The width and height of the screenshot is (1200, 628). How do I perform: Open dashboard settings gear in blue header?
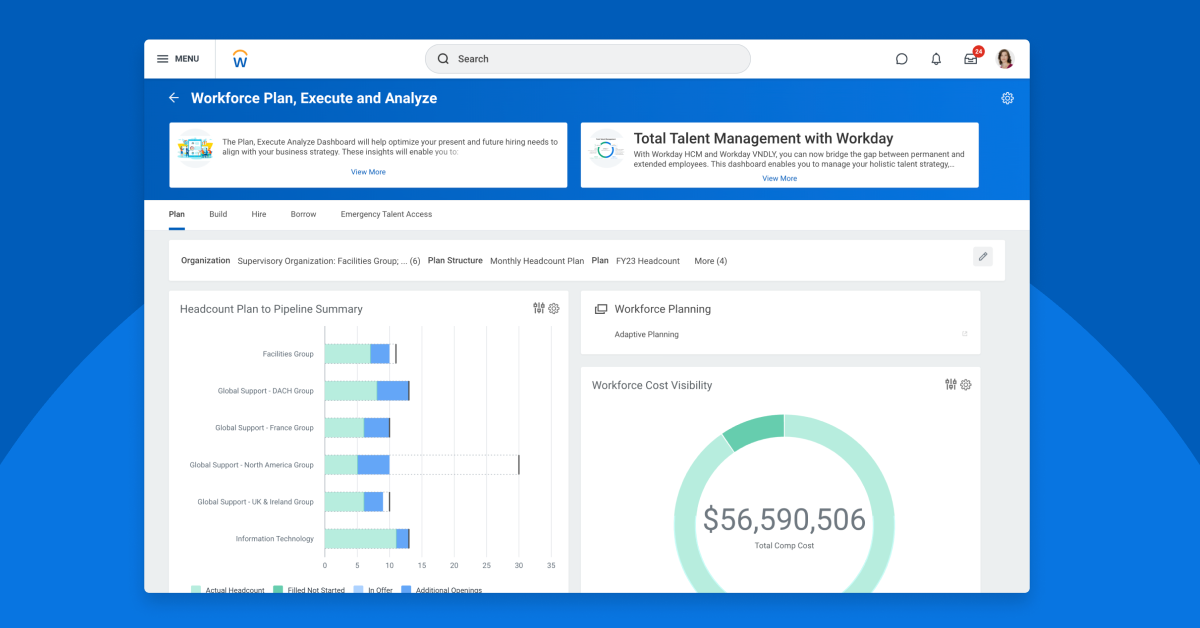tap(1007, 98)
